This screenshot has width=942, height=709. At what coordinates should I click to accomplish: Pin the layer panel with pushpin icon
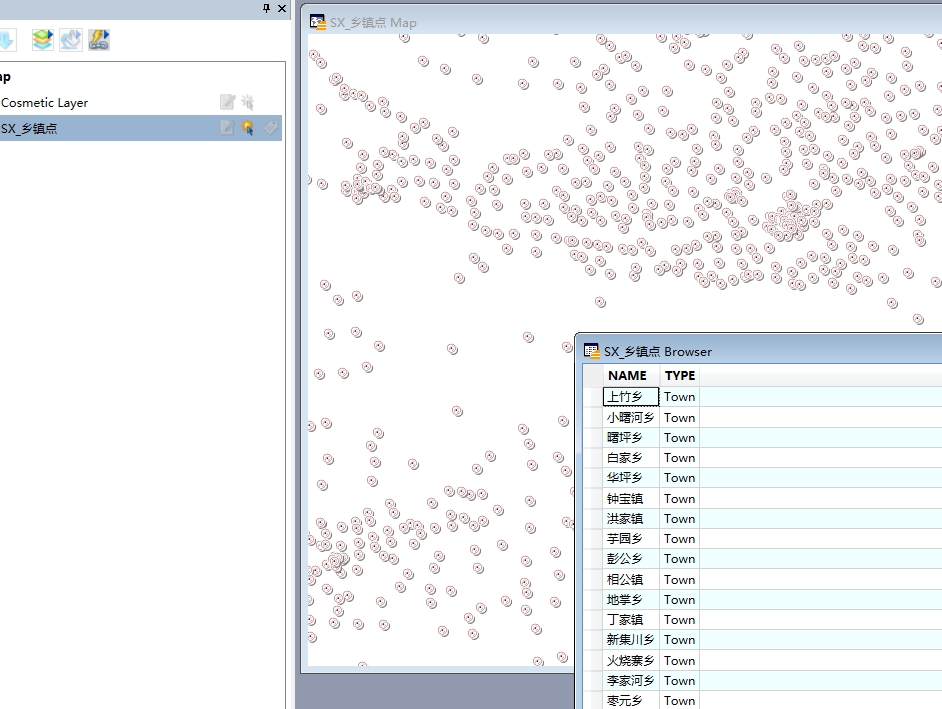click(266, 8)
